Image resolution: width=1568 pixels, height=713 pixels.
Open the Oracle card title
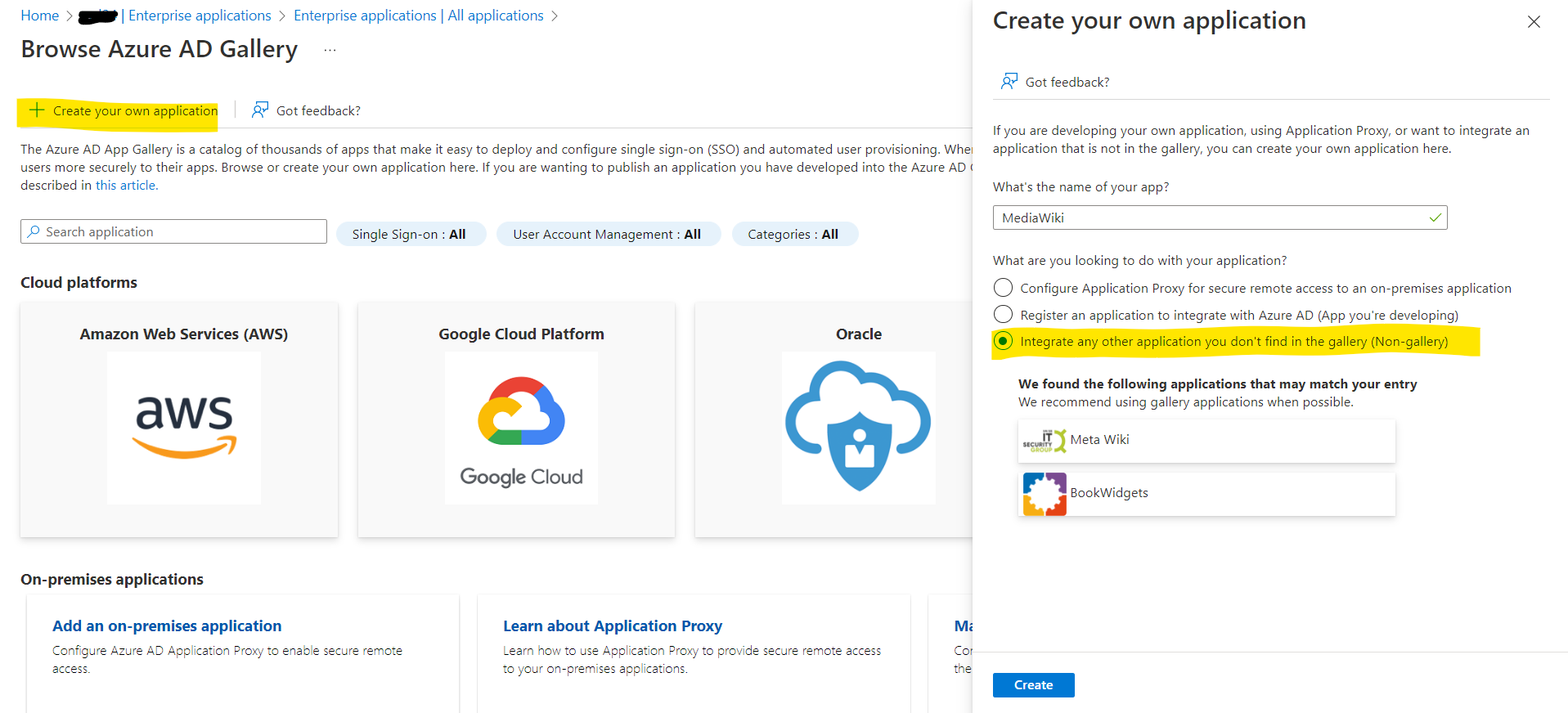pyautogui.click(x=859, y=334)
